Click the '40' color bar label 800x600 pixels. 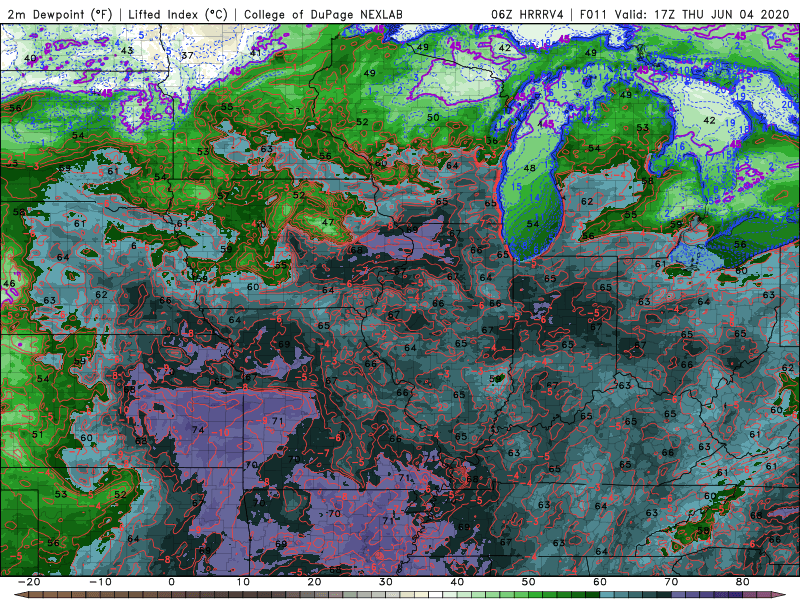pos(457,582)
